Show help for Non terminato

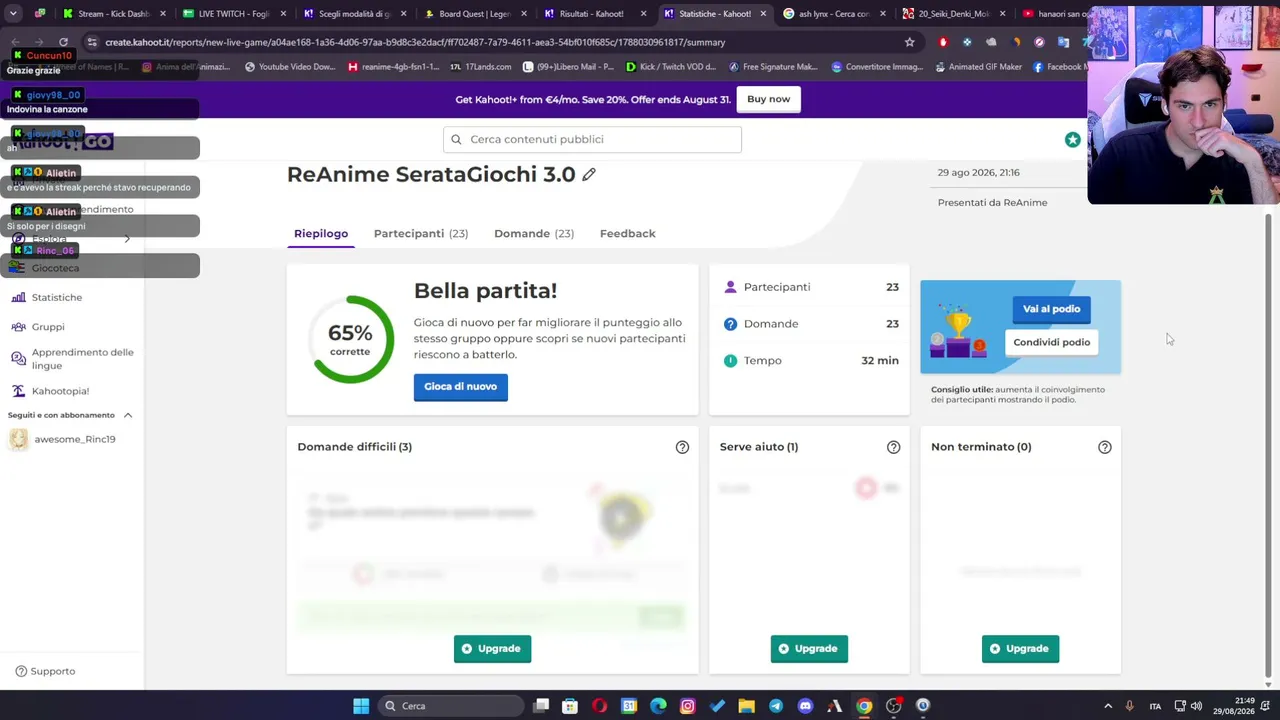[x=1104, y=447]
